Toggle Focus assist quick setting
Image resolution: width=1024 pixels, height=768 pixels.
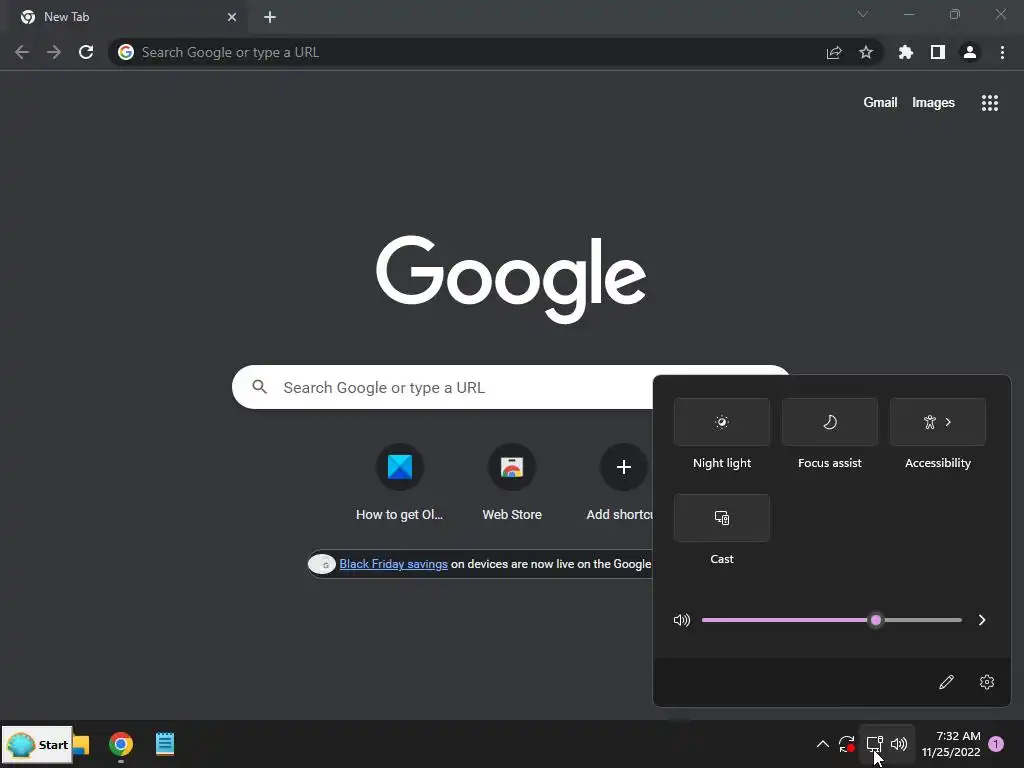tap(829, 422)
